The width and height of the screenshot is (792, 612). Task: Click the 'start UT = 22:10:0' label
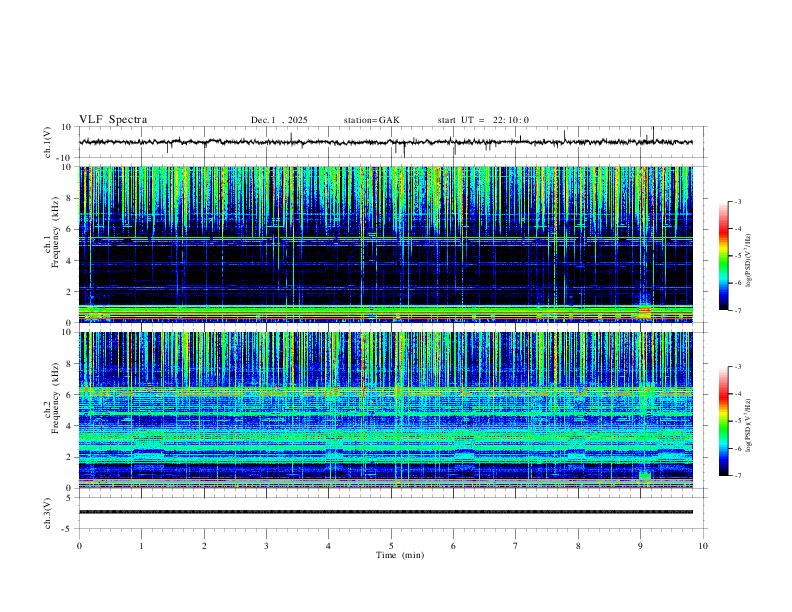click(483, 120)
